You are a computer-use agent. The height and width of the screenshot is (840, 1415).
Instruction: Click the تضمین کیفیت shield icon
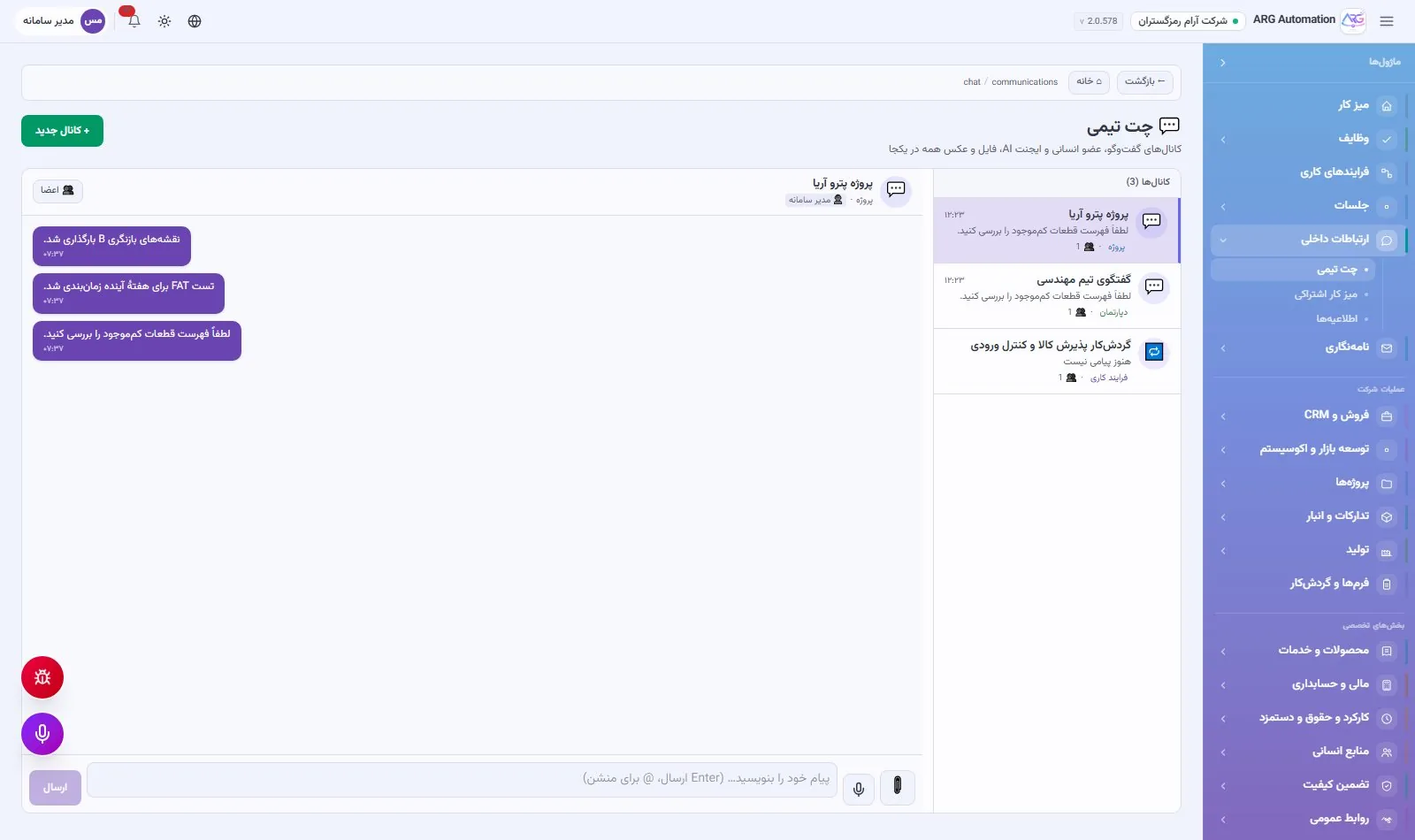pos(1387,786)
